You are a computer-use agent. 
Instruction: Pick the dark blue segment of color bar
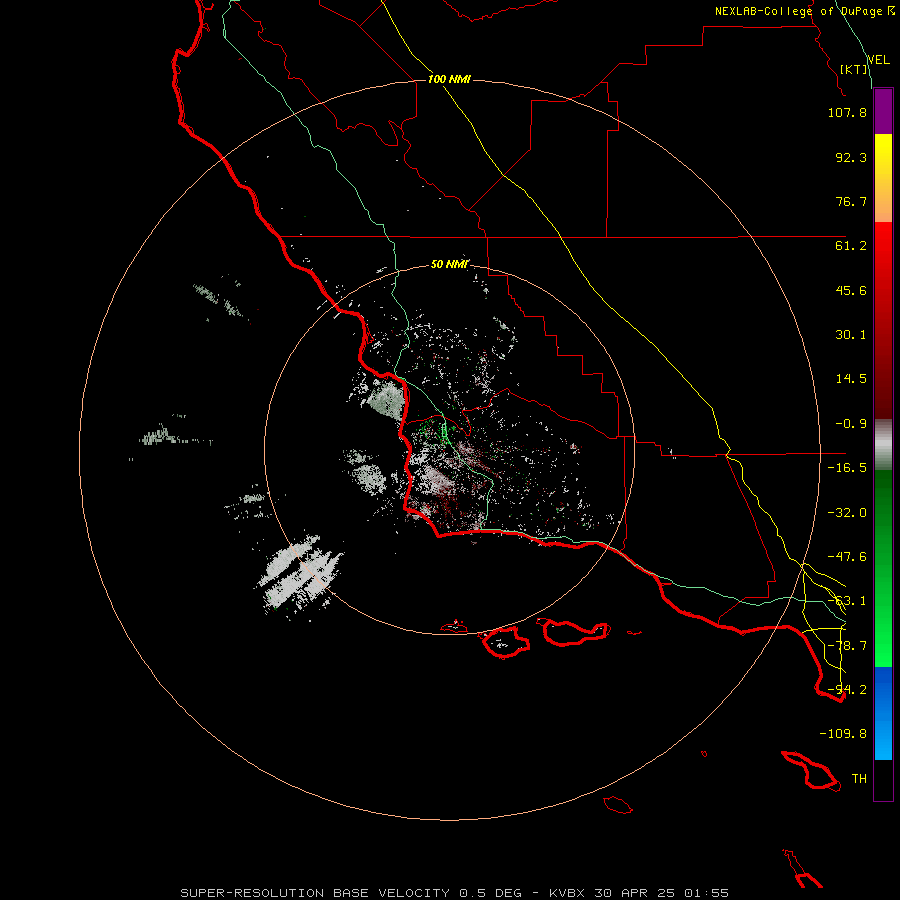pyautogui.click(x=883, y=689)
